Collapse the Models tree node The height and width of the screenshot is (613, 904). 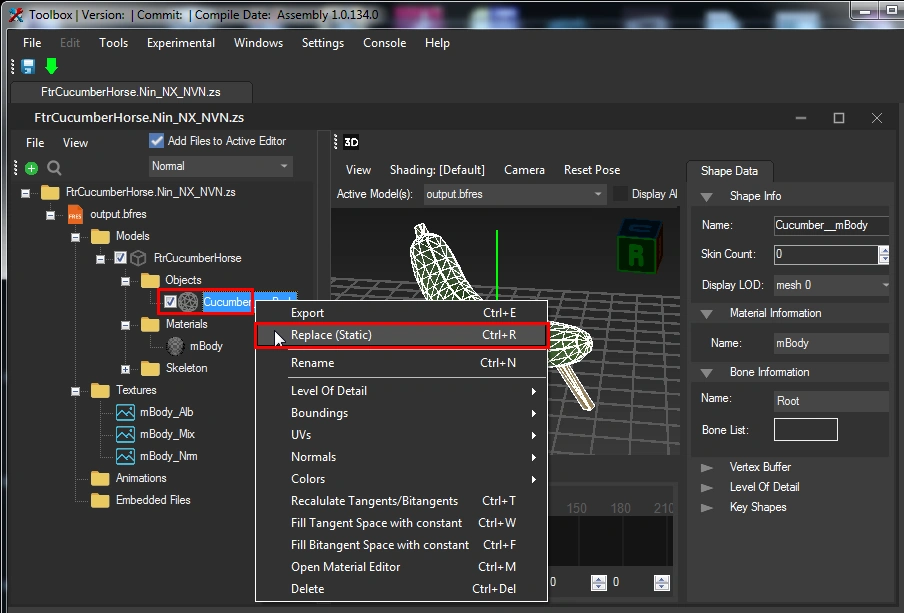pos(76,237)
